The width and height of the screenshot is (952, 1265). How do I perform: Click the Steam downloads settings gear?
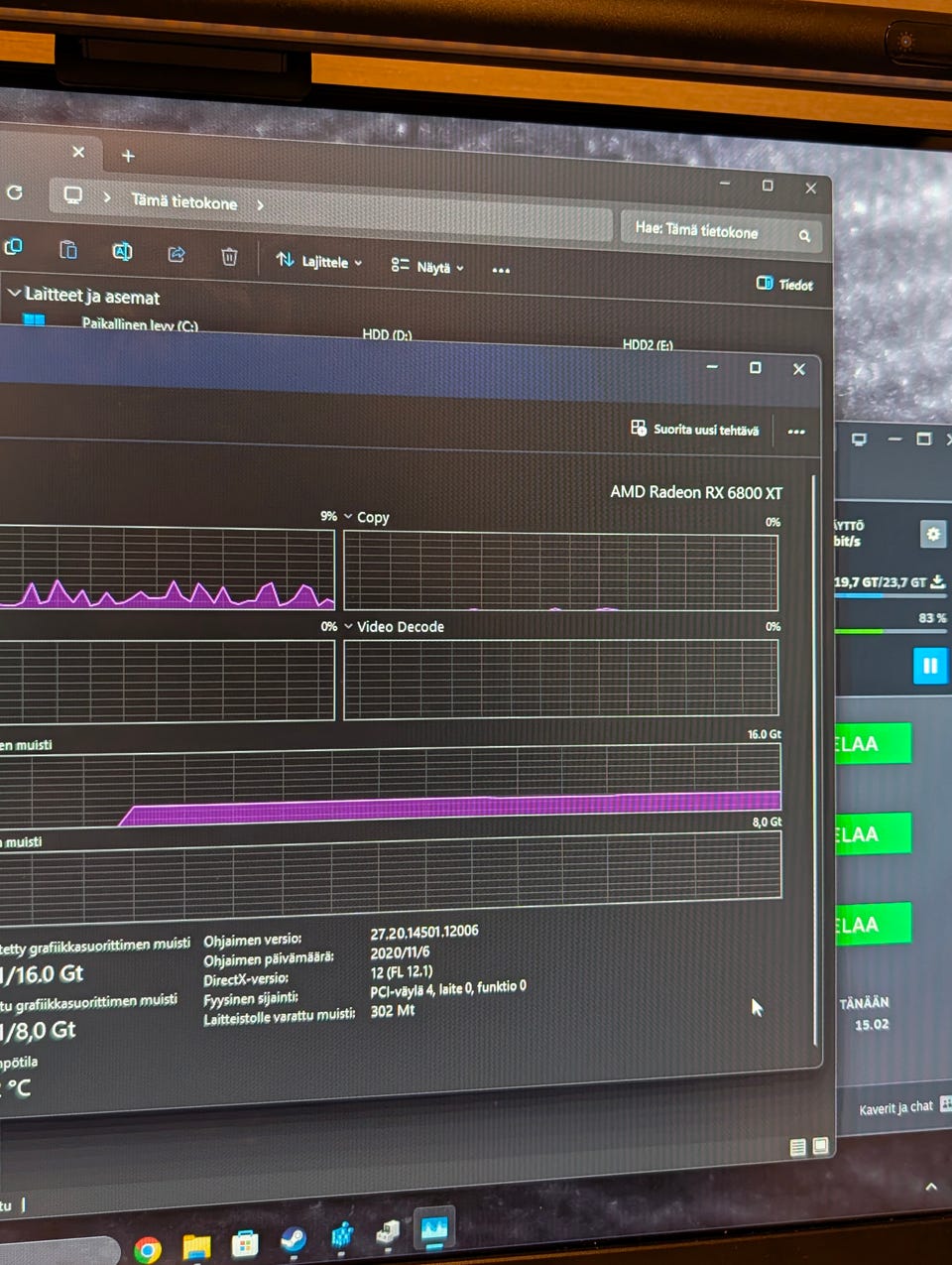pyautogui.click(x=933, y=534)
